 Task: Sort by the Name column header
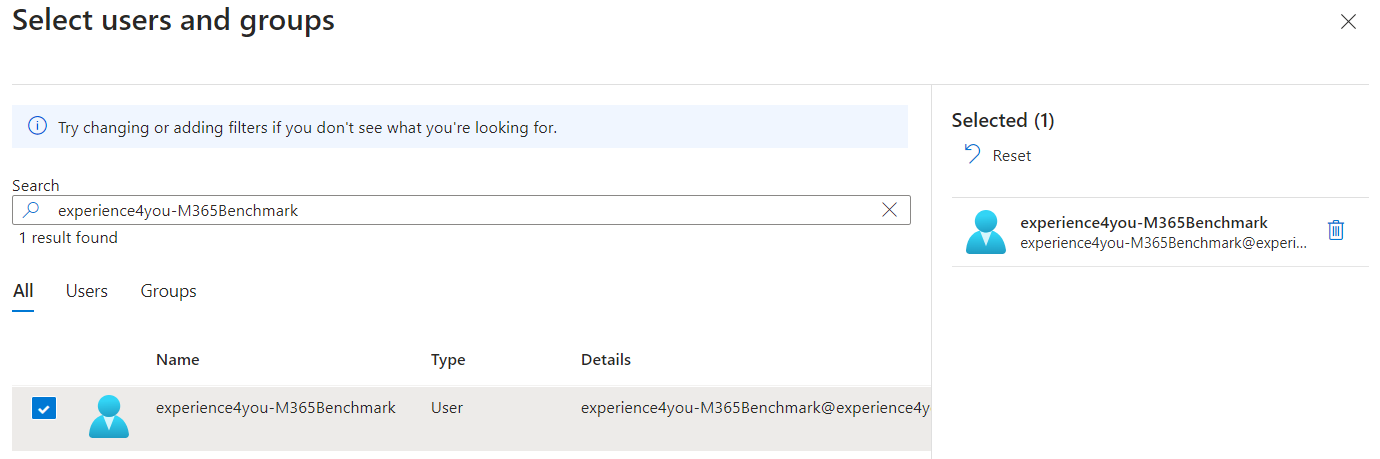178,360
